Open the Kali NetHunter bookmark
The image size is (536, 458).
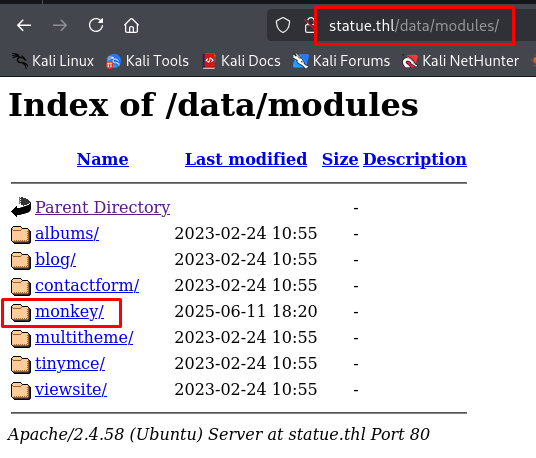click(x=460, y=61)
